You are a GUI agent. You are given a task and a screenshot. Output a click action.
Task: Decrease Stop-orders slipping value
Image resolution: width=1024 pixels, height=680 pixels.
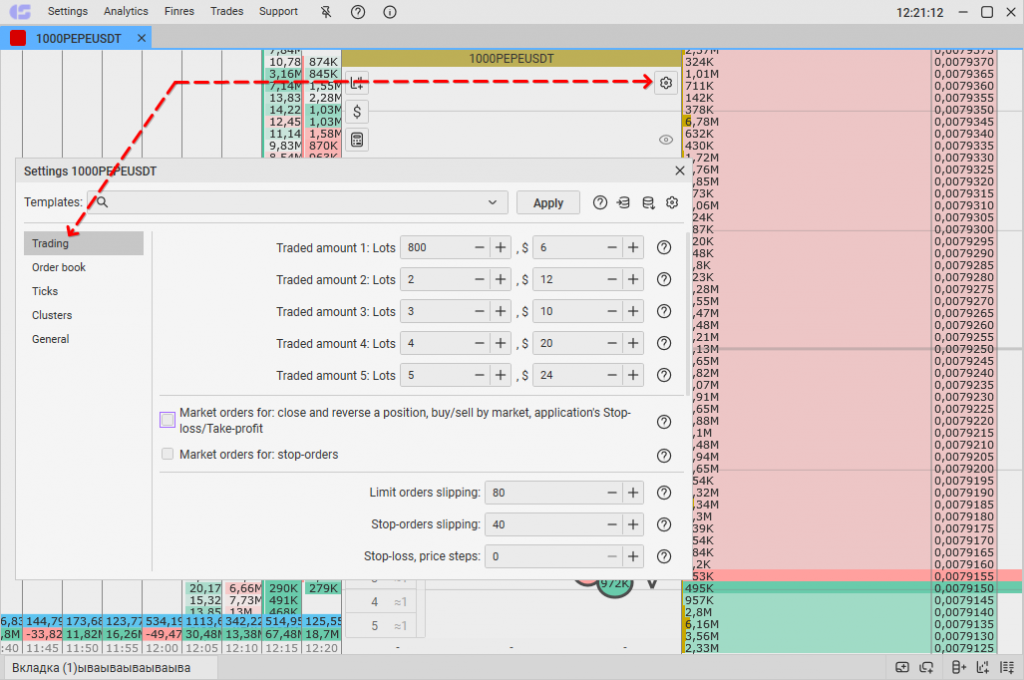point(612,525)
